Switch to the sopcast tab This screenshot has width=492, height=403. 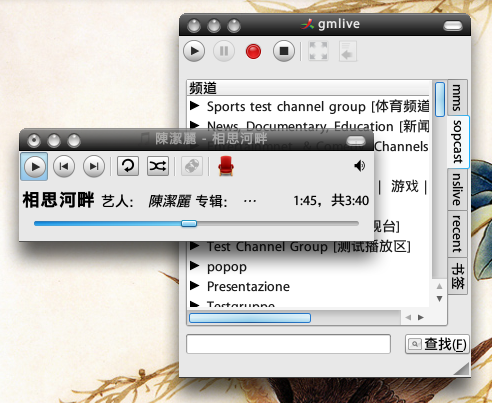pyautogui.click(x=458, y=142)
